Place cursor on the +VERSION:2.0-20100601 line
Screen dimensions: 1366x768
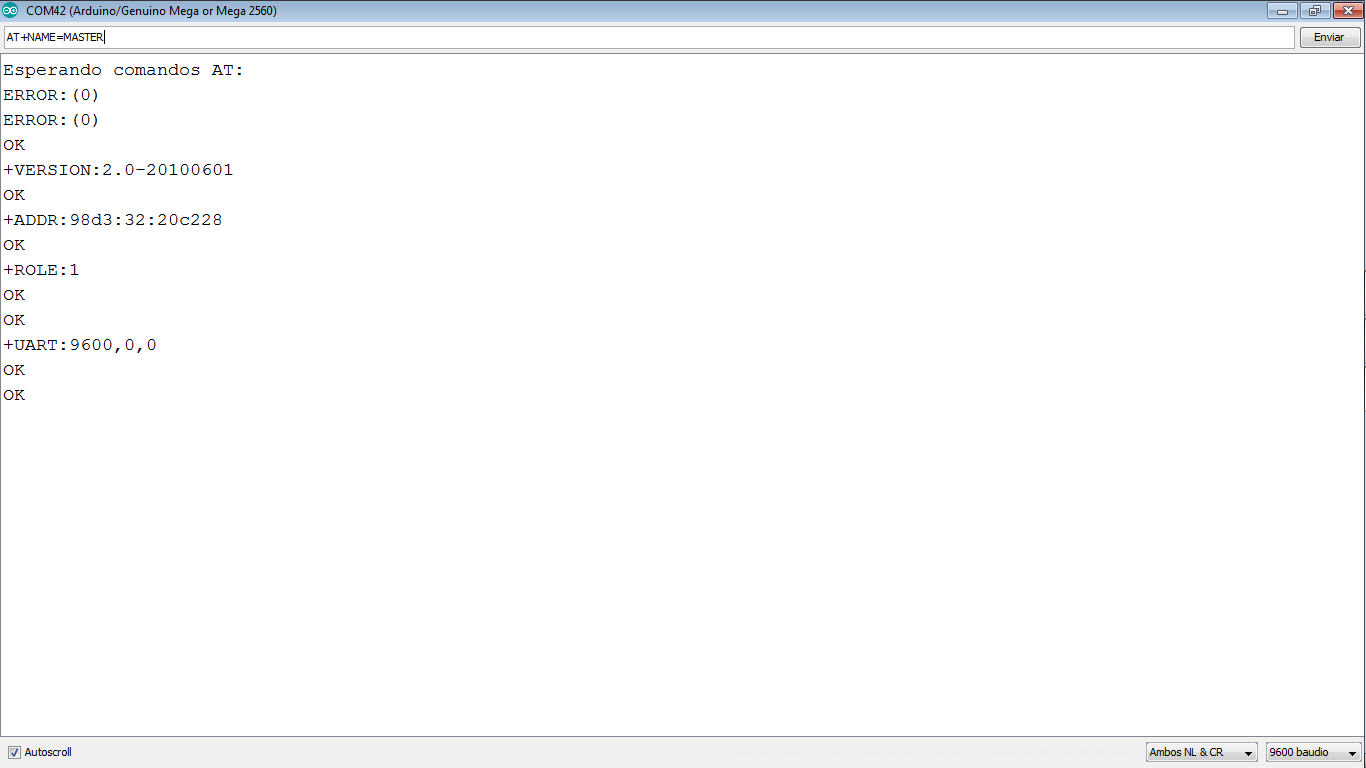(118, 170)
